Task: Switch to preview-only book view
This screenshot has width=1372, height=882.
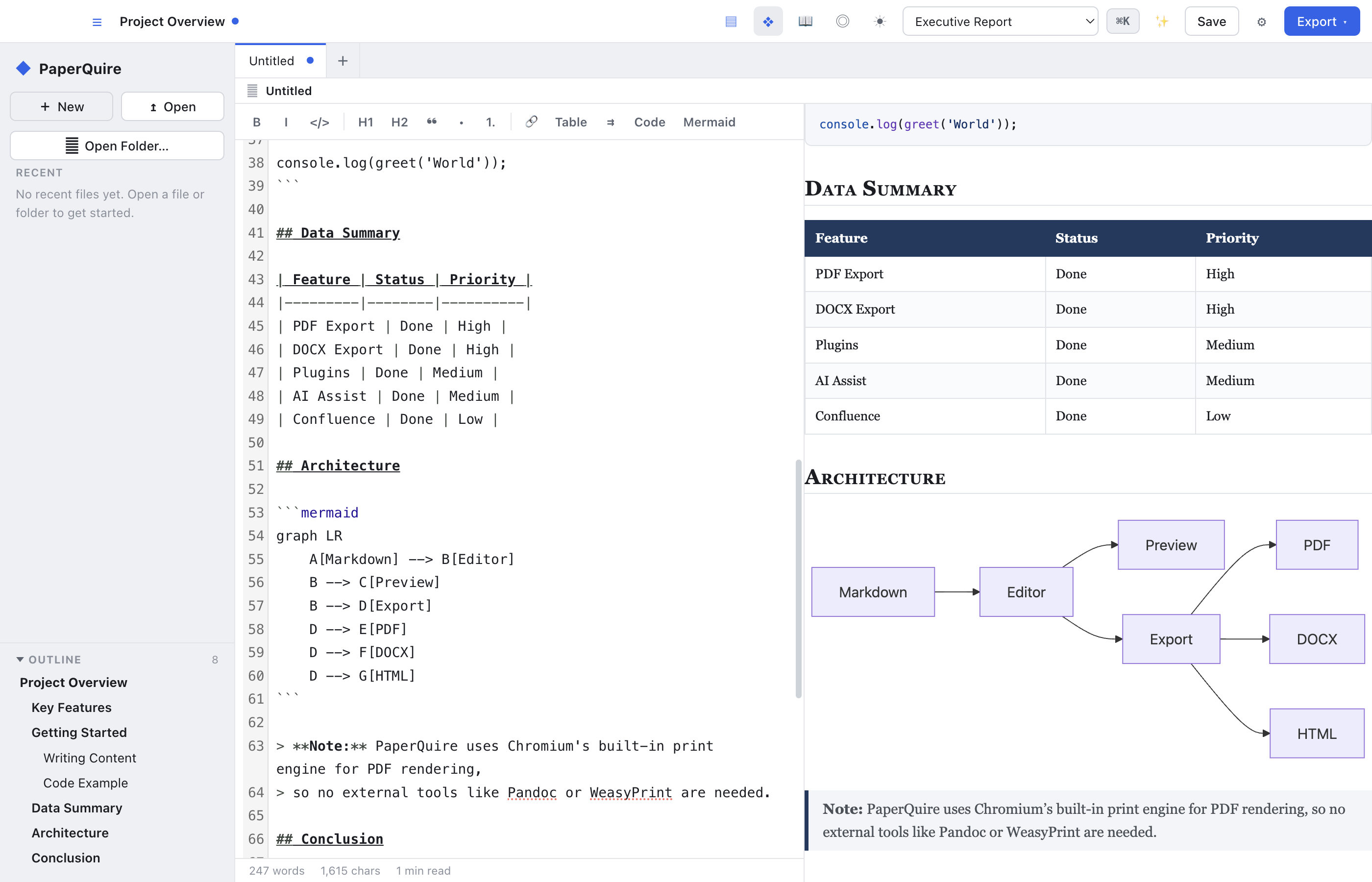Action: click(805, 22)
